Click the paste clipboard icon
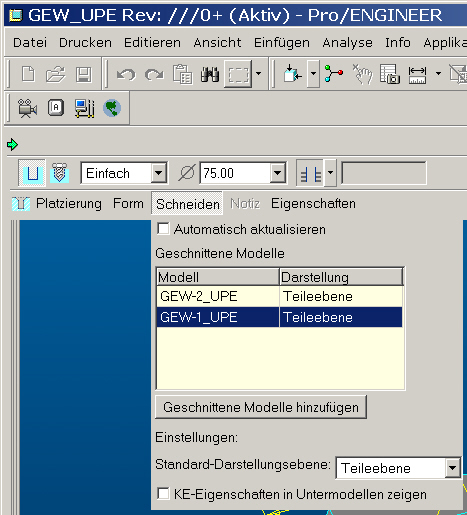The width and height of the screenshot is (467, 515). (182, 74)
